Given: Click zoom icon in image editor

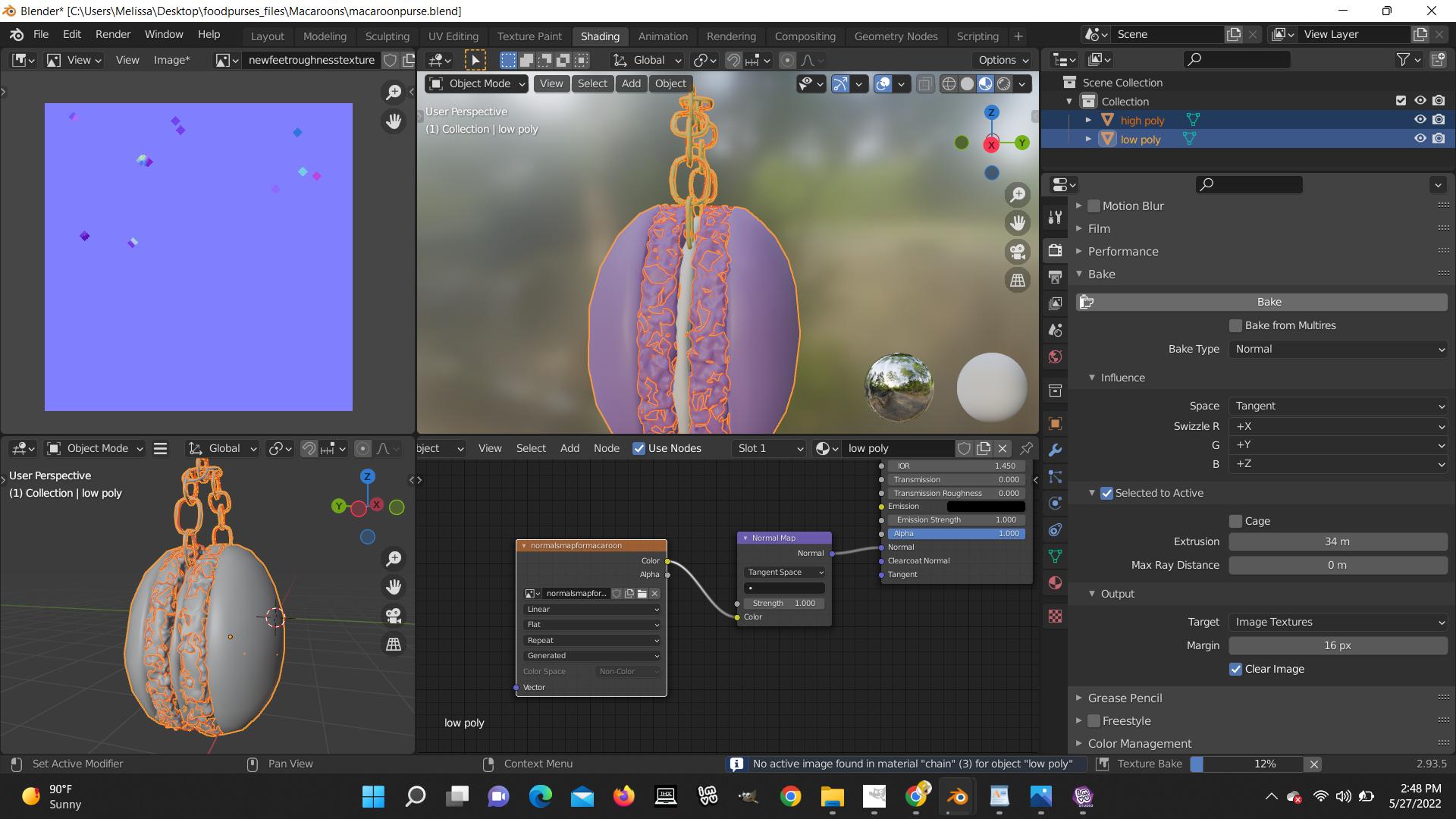Looking at the screenshot, I should [394, 92].
